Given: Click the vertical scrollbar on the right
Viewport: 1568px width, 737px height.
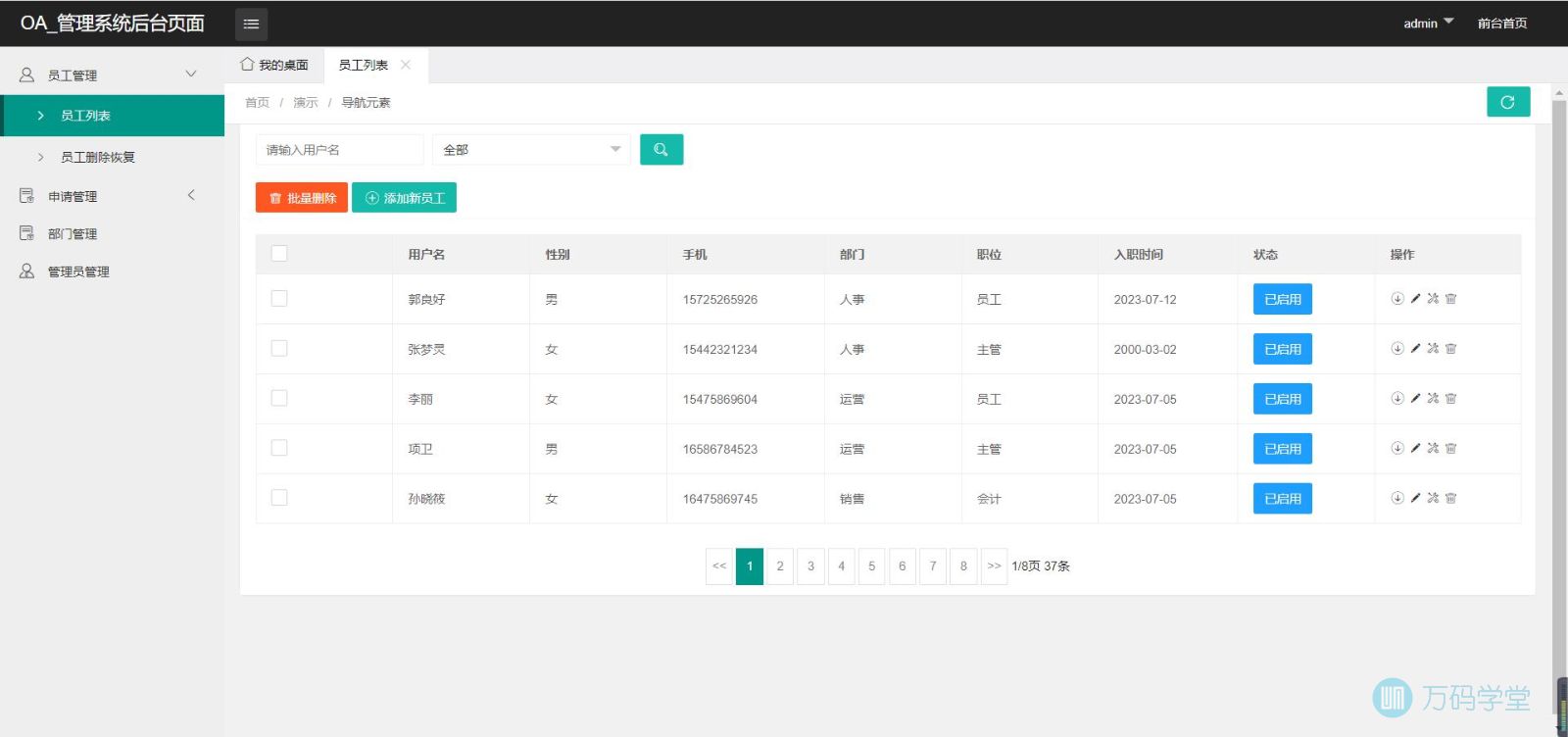Looking at the screenshot, I should [x=1558, y=392].
